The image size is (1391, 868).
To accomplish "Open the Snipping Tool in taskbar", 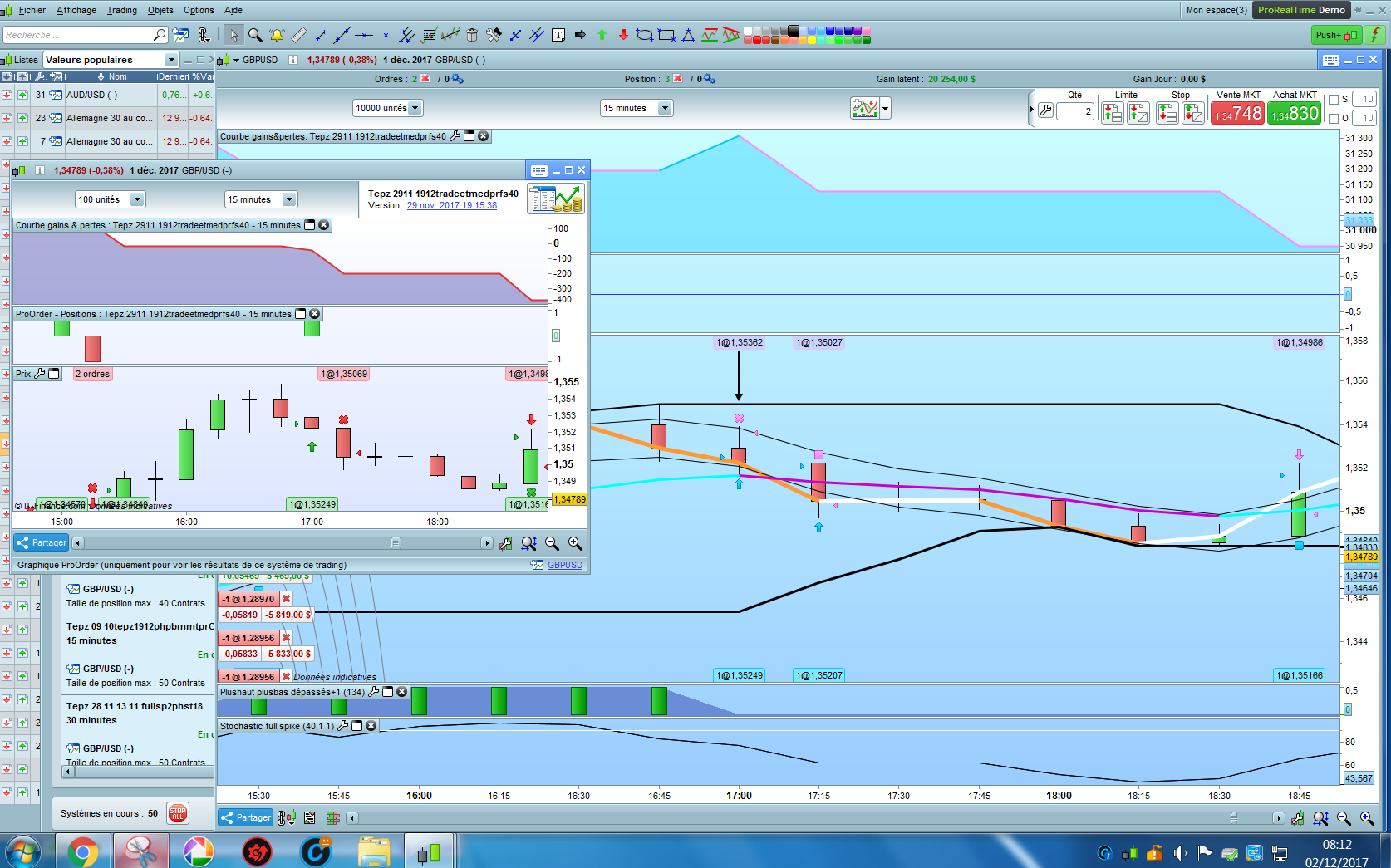I will pos(140,851).
